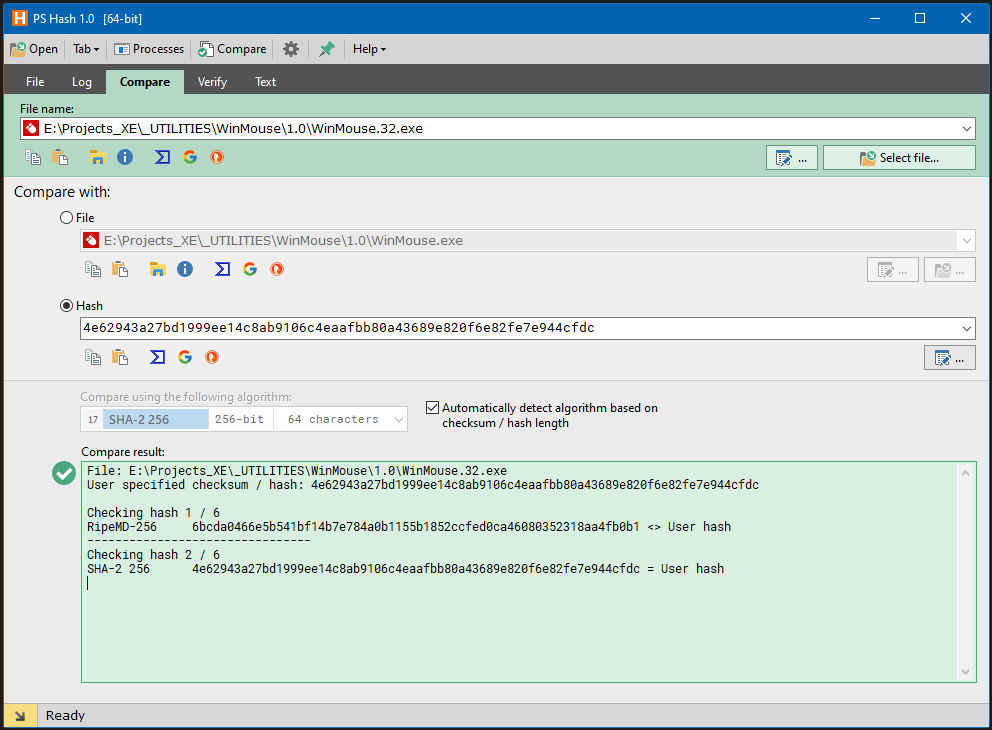992x730 pixels.
Task: Expand the Hash value dropdown list
Action: (x=967, y=328)
